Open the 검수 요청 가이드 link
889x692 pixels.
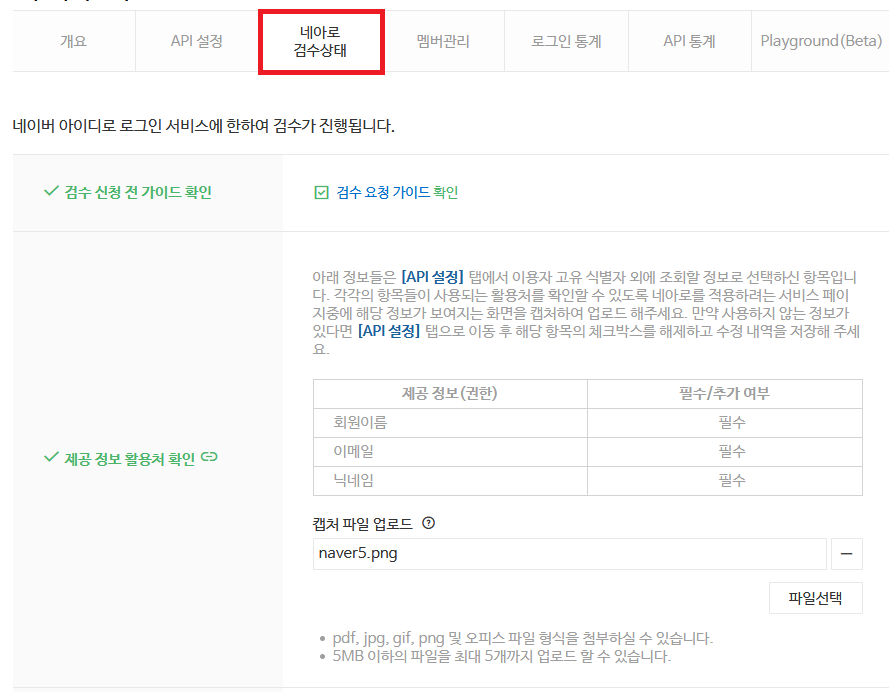click(383, 193)
